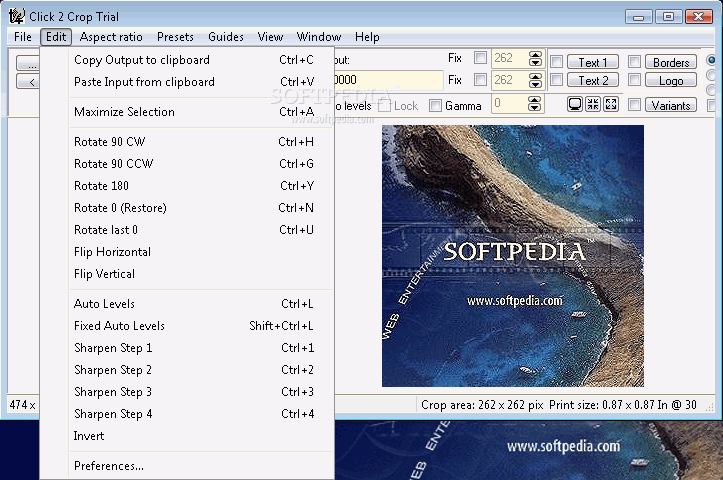The image size is (723, 480).
Task: Open the Presets menu
Action: 175,37
